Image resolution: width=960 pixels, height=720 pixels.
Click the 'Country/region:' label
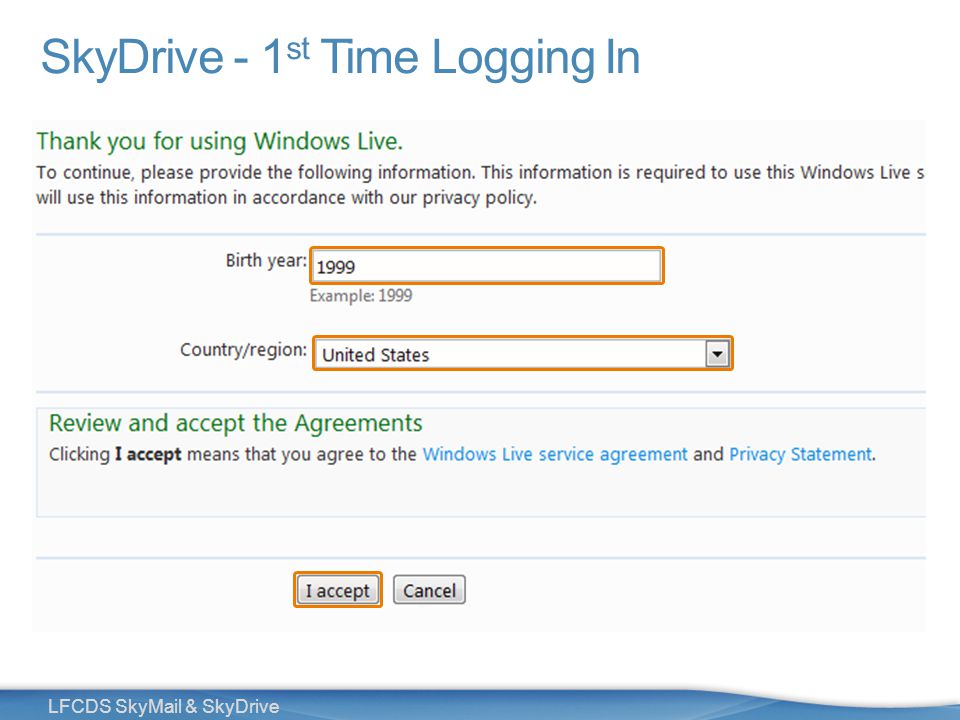pyautogui.click(x=243, y=350)
